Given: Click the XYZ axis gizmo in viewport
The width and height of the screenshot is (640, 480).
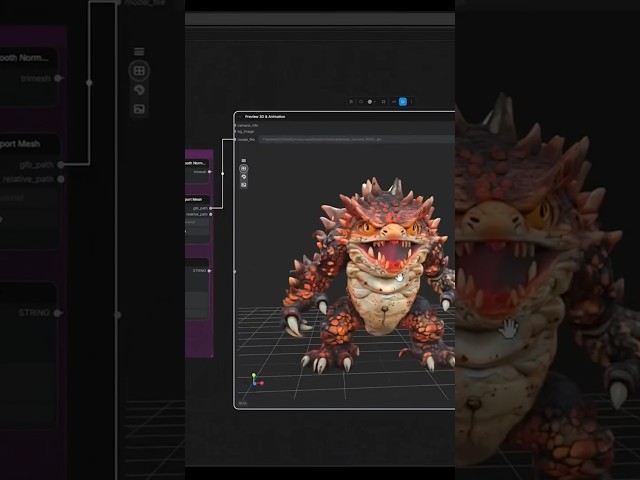Looking at the screenshot, I should point(256,380).
